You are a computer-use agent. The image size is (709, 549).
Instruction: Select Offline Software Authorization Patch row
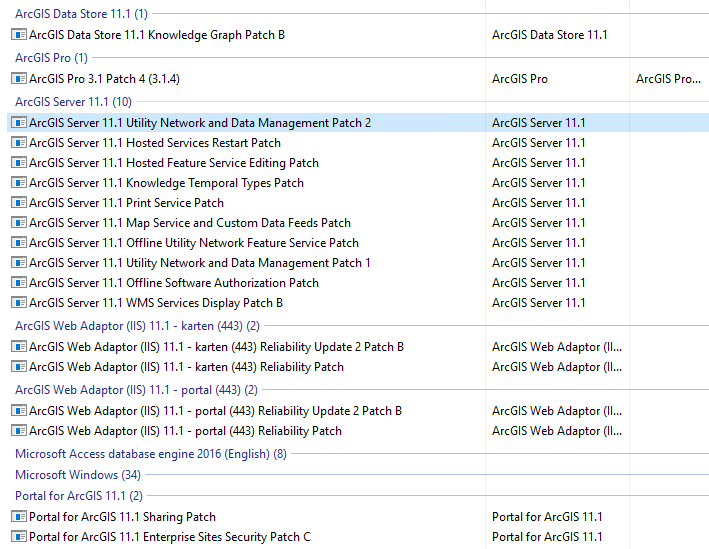174,283
